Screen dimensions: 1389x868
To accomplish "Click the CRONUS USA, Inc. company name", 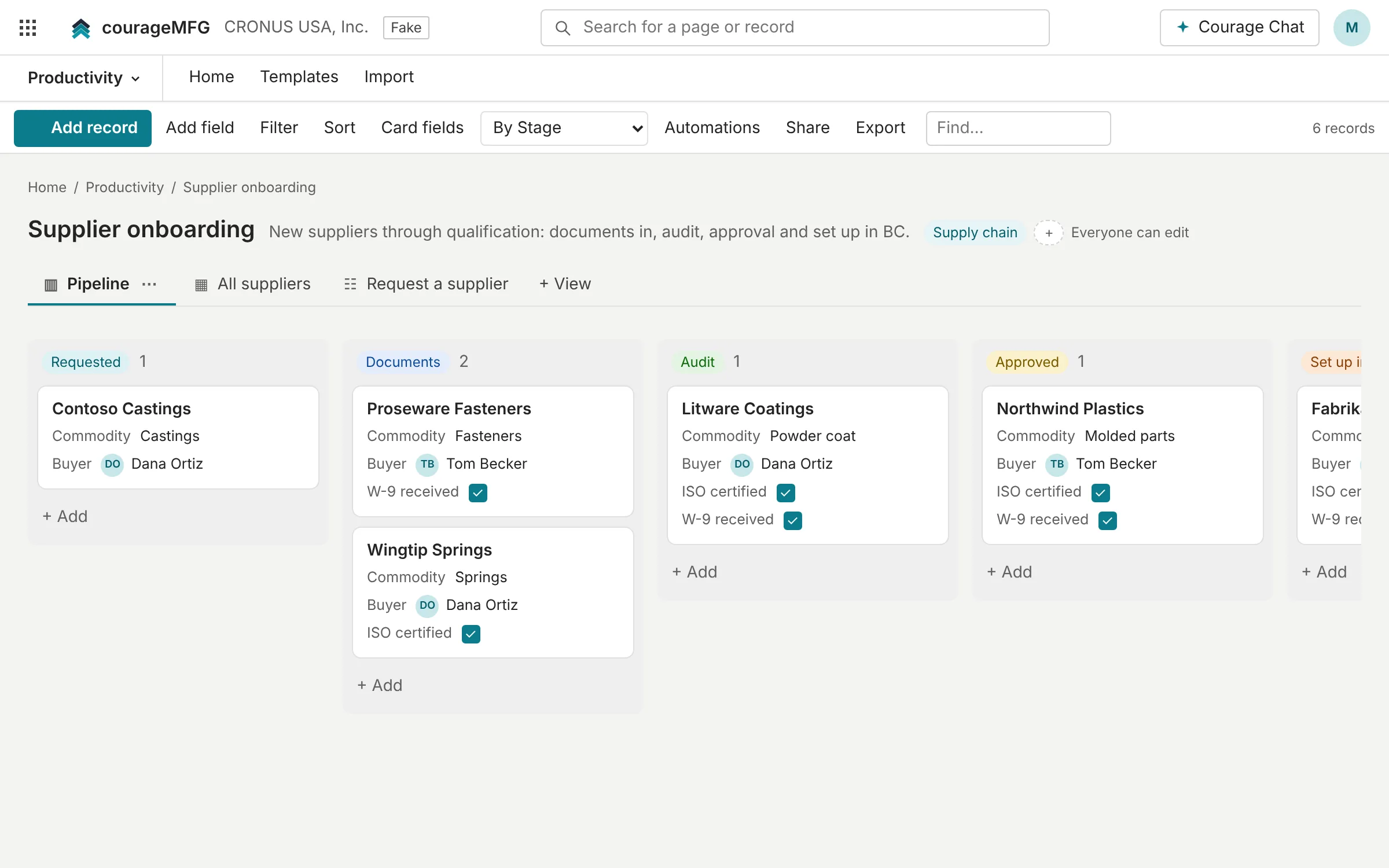I will point(296,27).
